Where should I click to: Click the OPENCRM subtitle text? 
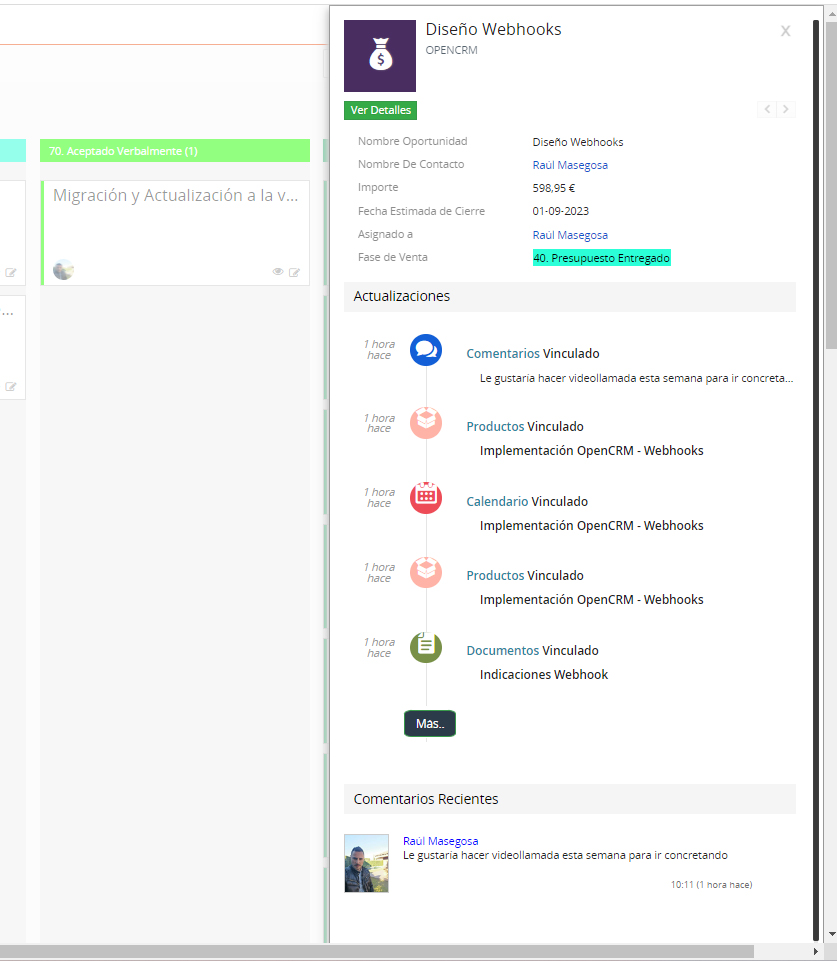(452, 50)
